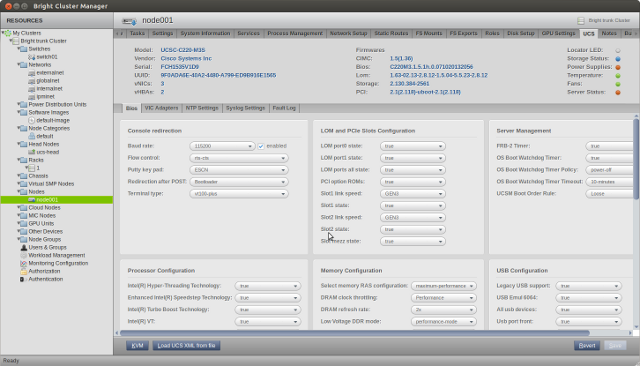640x366 pixels.
Task: Click the node001 header server icon
Action: pyautogui.click(x=129, y=21)
